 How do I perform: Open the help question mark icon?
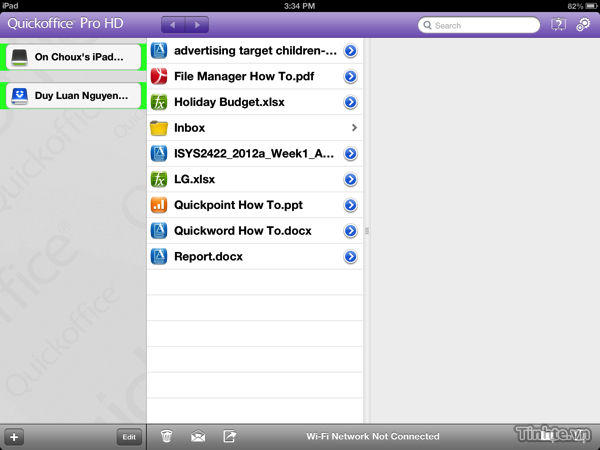pyautogui.click(x=561, y=25)
